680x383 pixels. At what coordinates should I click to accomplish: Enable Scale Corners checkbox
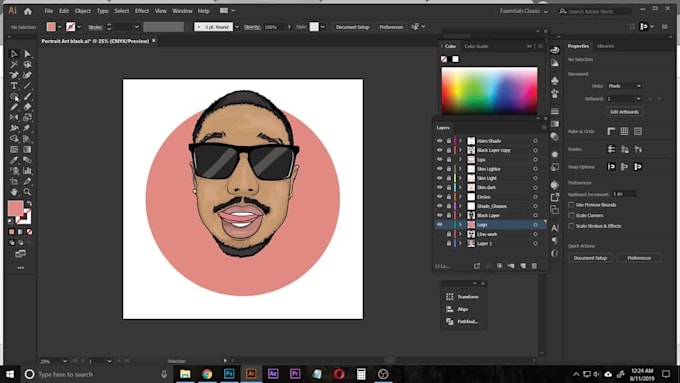point(571,215)
